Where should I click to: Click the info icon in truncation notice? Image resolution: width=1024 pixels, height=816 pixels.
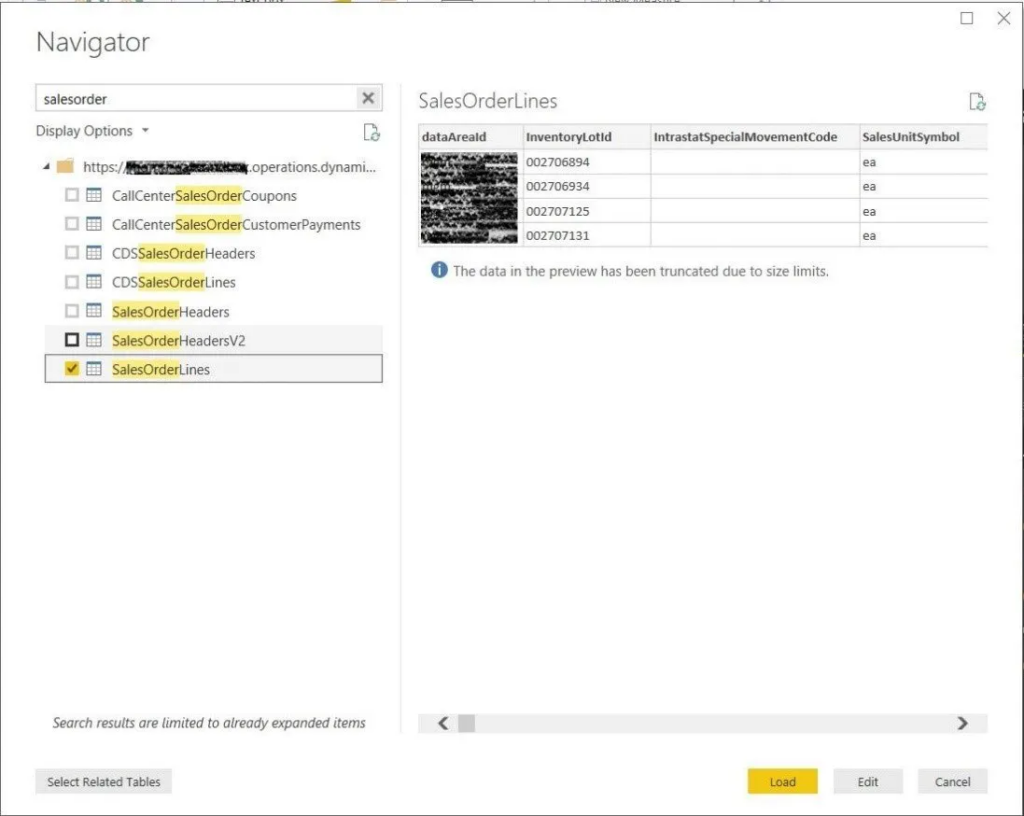439,270
